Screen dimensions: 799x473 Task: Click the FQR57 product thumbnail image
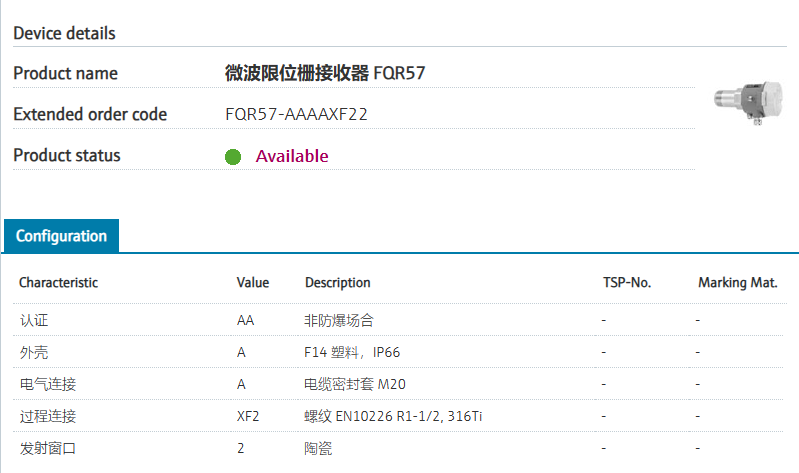coord(743,100)
